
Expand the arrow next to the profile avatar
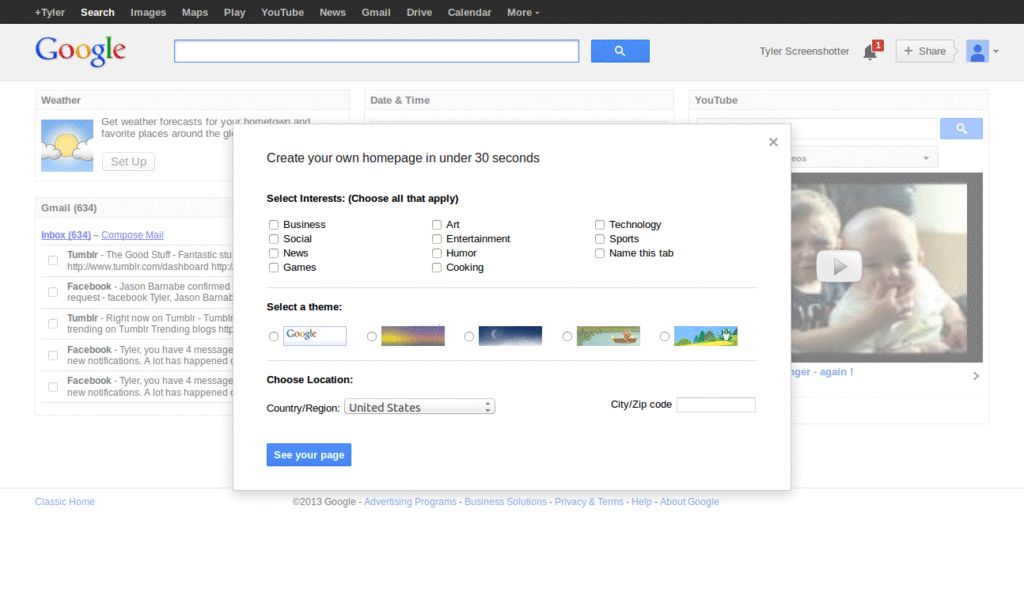[x=995, y=51]
